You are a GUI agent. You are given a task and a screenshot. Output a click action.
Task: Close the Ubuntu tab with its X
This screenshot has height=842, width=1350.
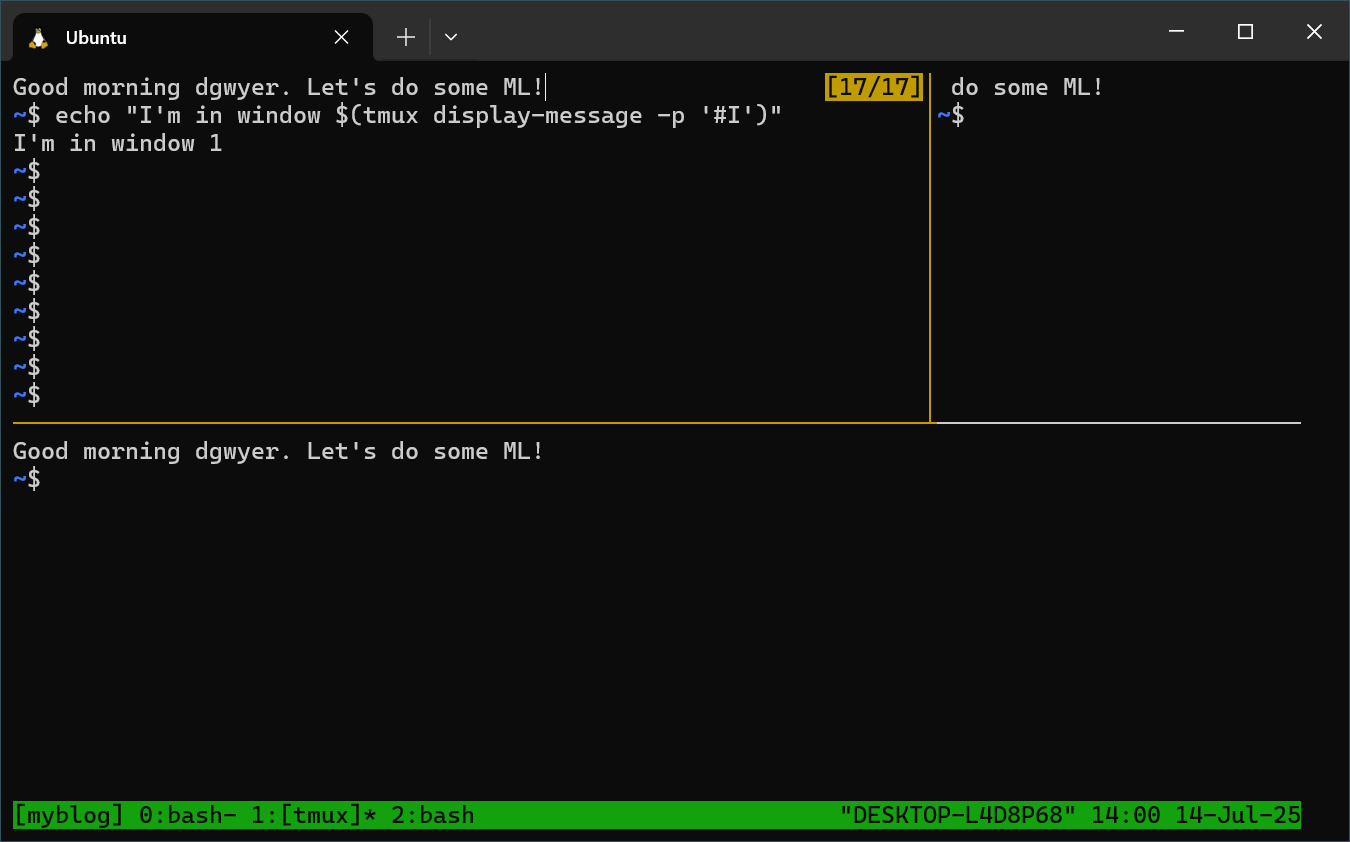(341, 36)
